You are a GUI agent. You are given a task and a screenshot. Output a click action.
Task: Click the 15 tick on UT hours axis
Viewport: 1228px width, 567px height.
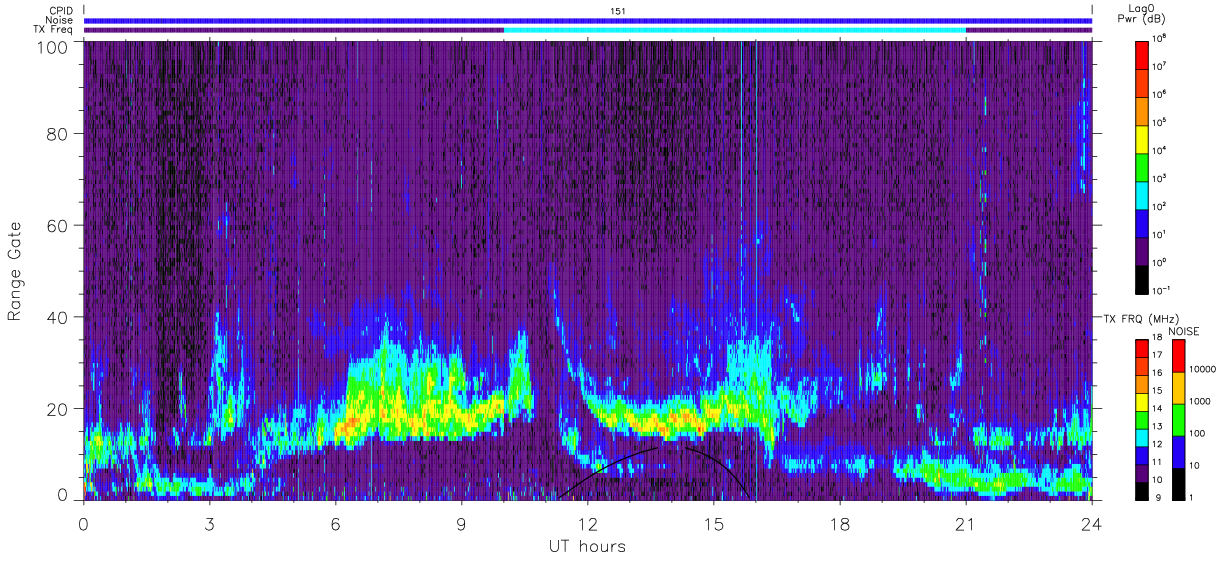[x=714, y=523]
